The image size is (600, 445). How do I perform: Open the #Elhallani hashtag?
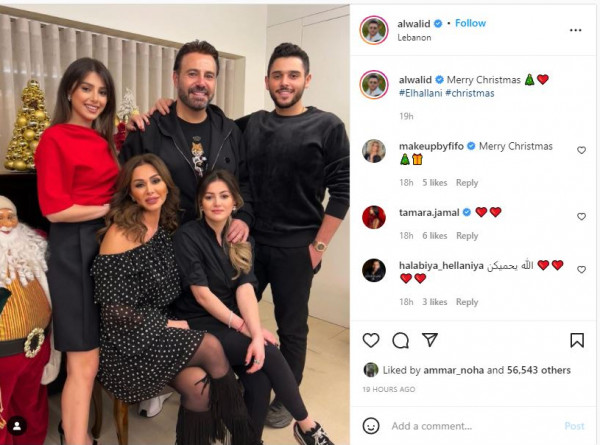coord(421,93)
